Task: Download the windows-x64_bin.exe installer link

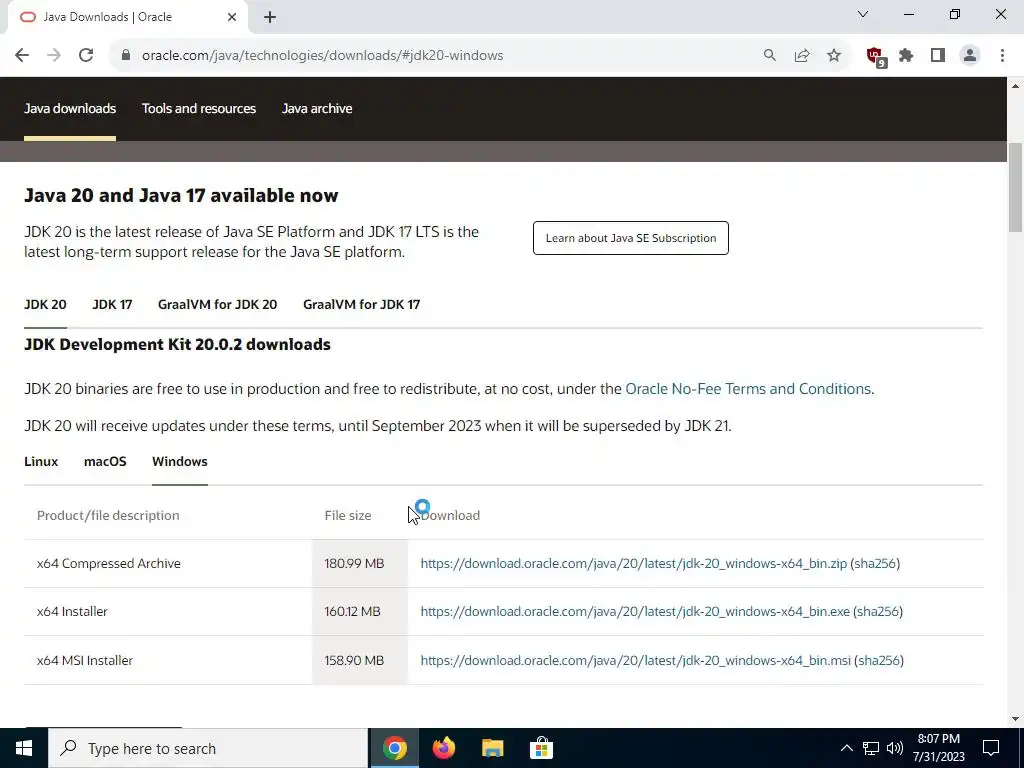Action: click(635, 611)
